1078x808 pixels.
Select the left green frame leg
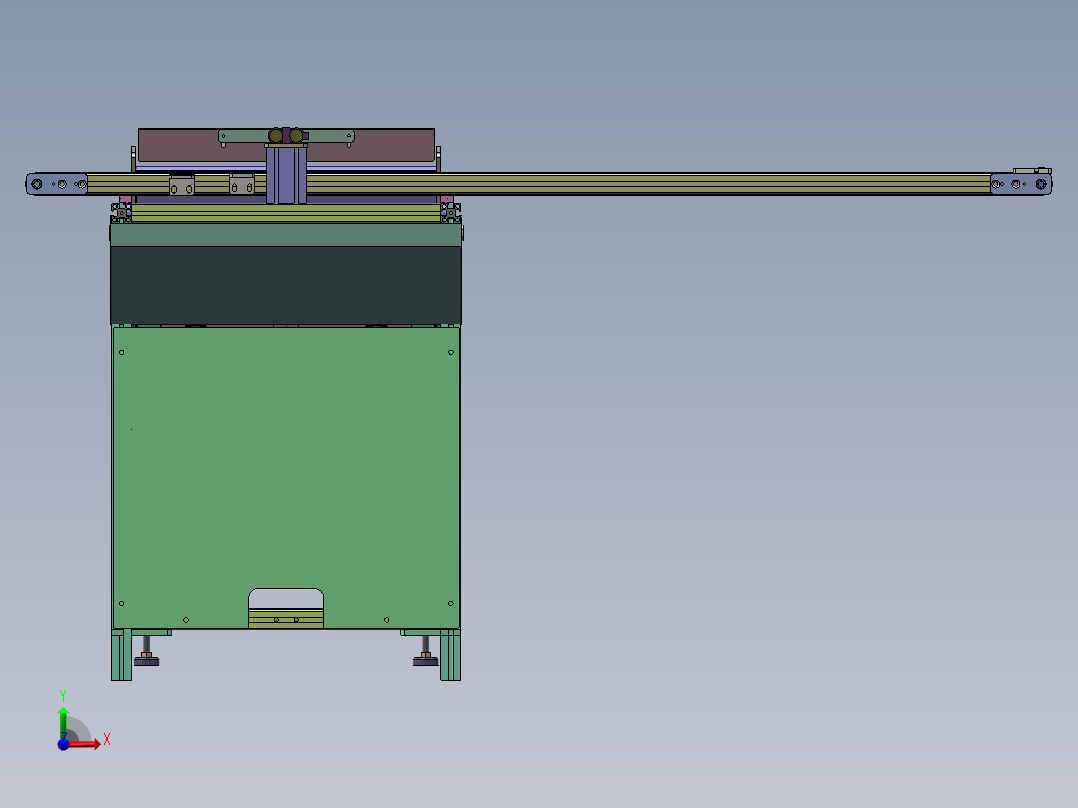tap(121, 655)
